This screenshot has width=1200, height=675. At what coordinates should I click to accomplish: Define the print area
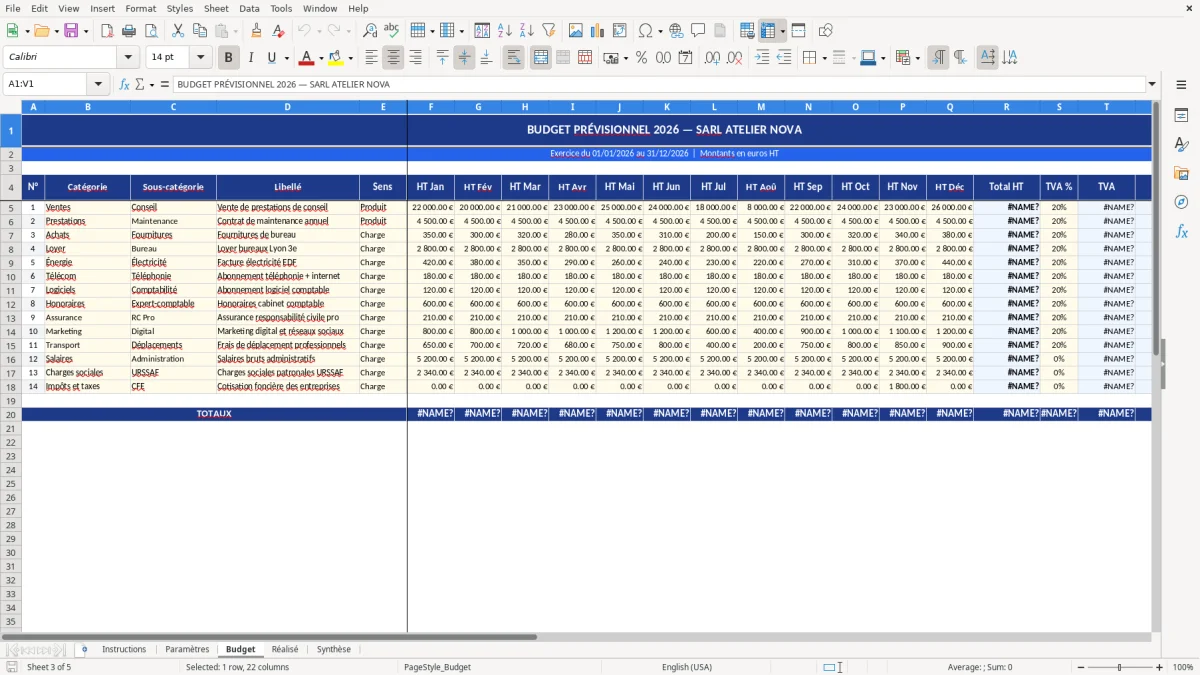[747, 31]
